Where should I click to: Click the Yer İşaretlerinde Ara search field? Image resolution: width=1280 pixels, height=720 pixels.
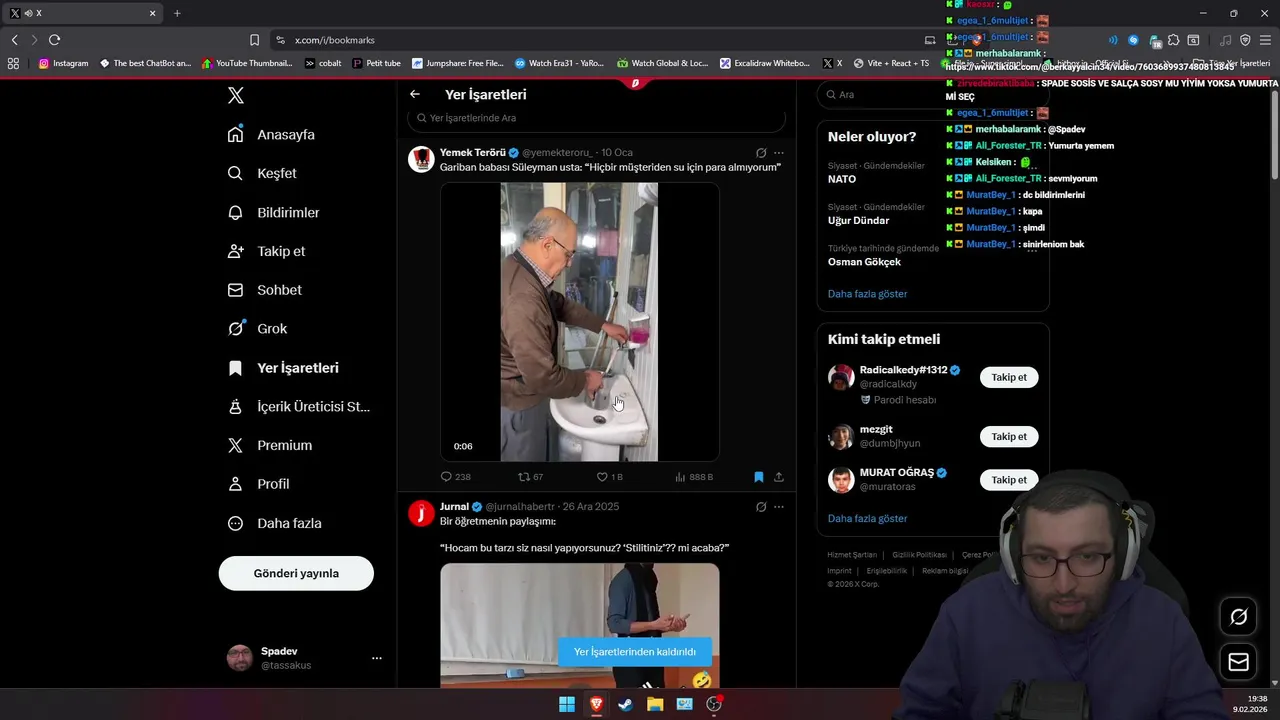point(596,118)
